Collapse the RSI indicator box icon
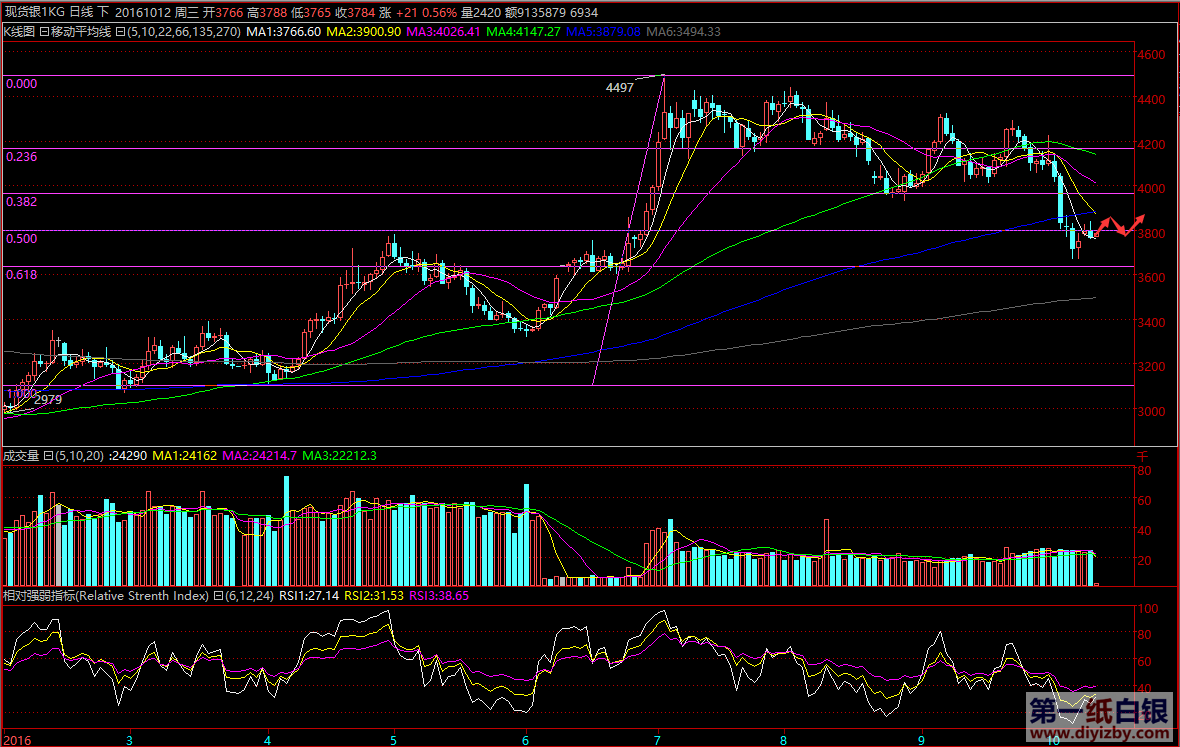1180x747 pixels. [218, 595]
